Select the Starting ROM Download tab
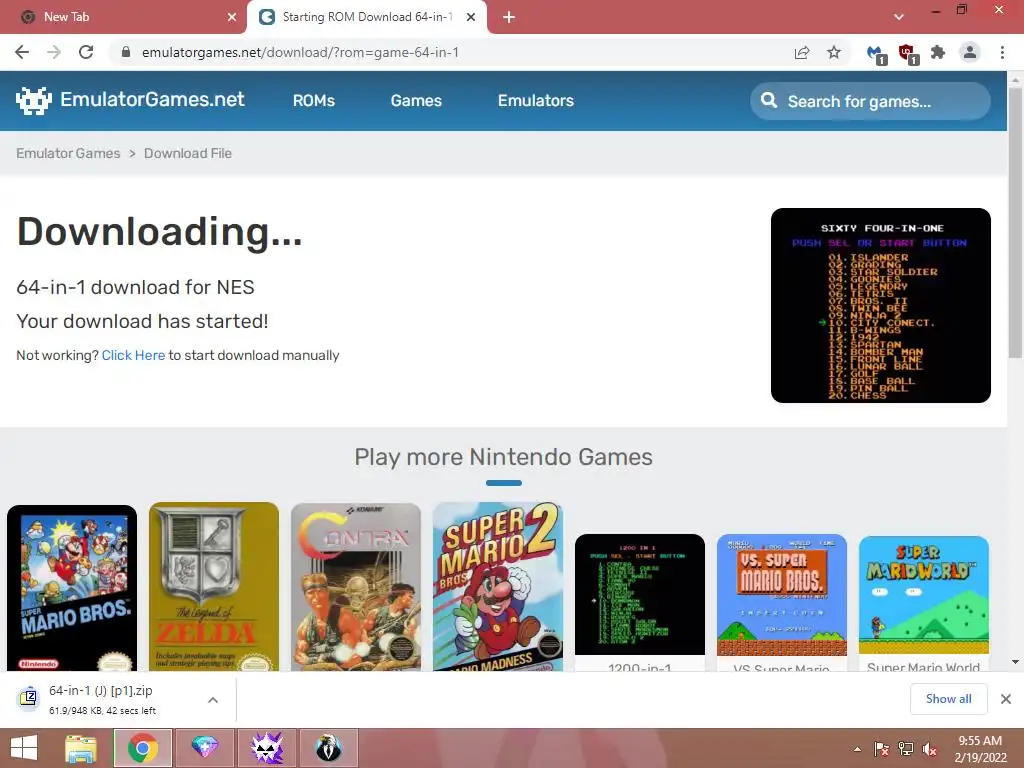Screen dimensions: 1024x768 [366, 17]
